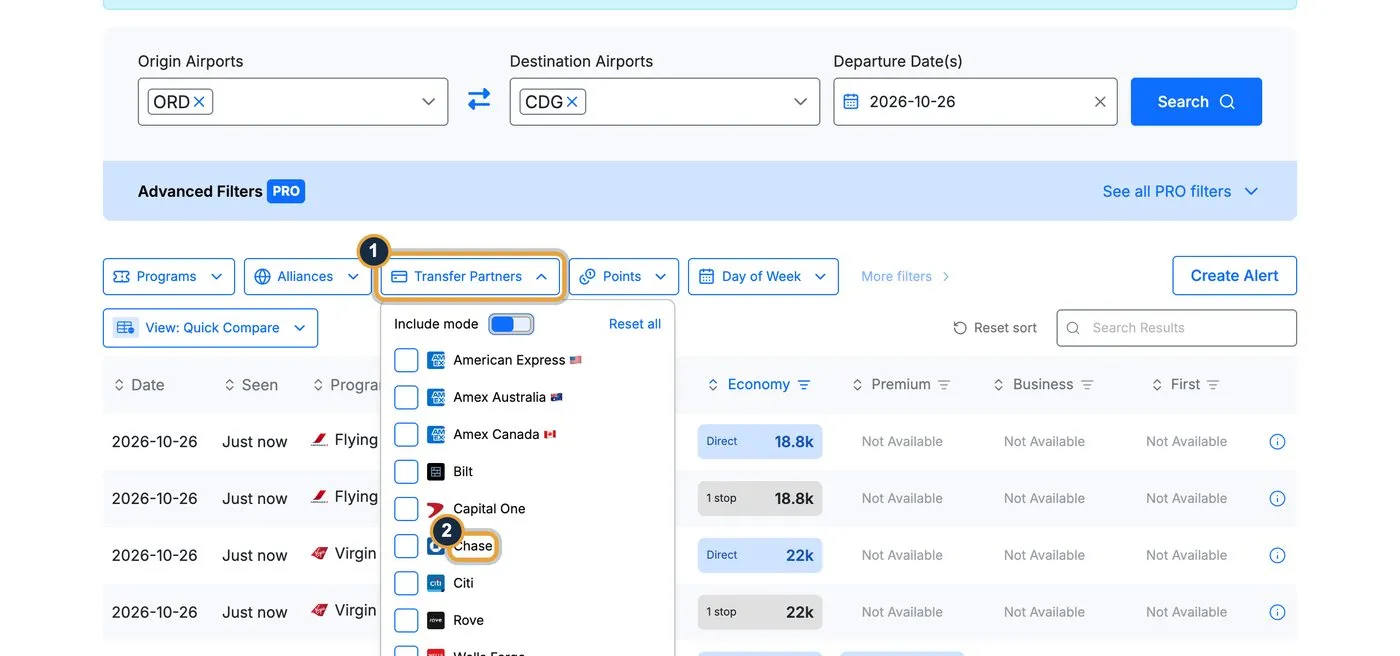This screenshot has height=656, width=1400.
Task: Swap origin and destination airports
Action: point(479,100)
